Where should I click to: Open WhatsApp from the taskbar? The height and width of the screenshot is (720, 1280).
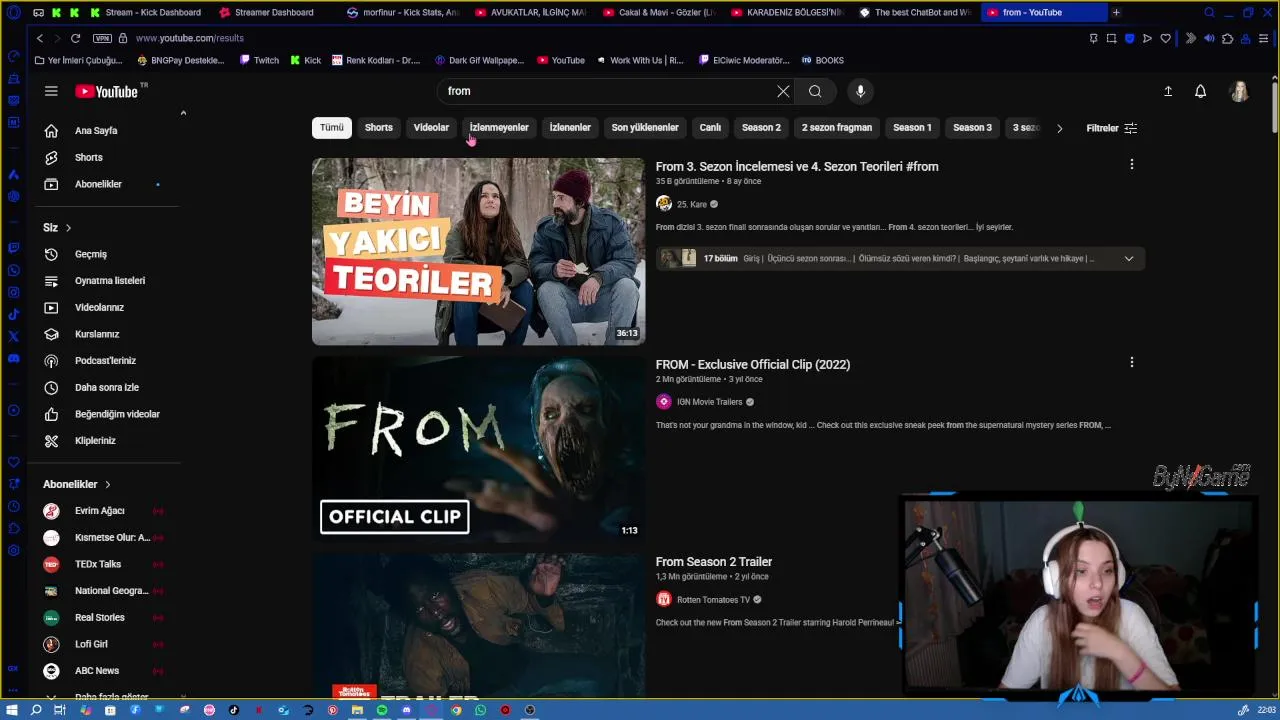(x=481, y=710)
